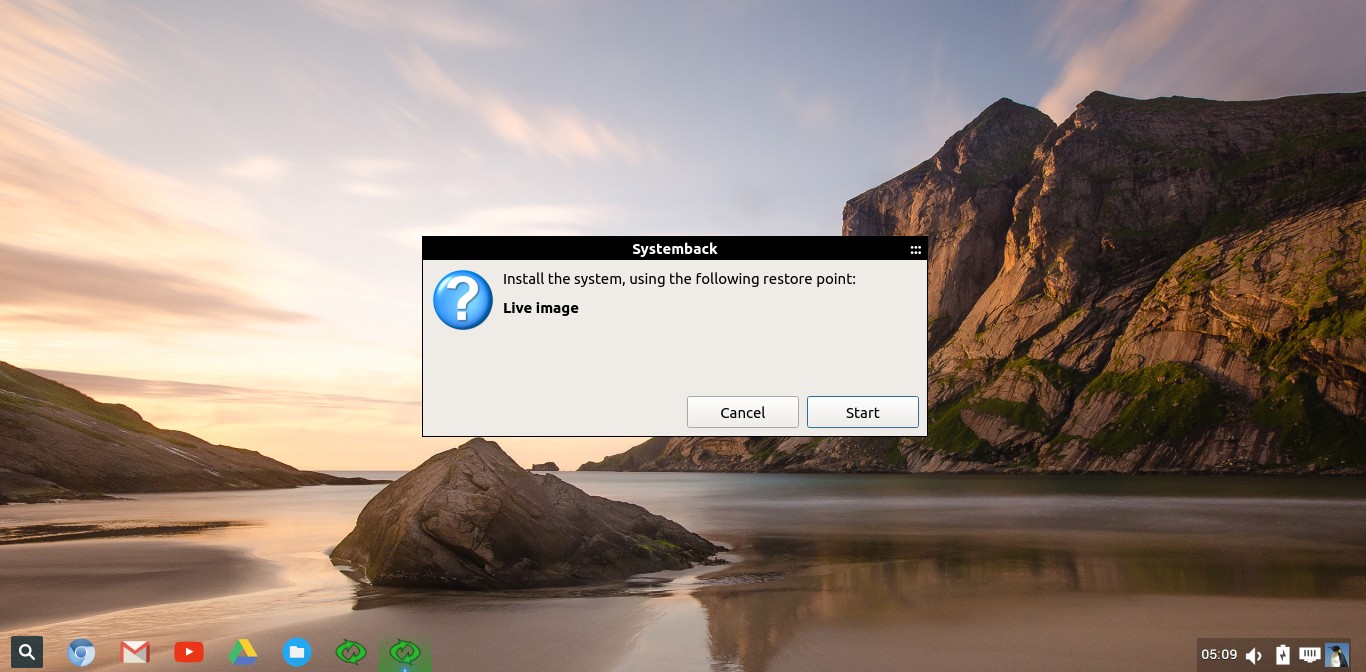Screen dimensions: 1366x672
Task: Select the active highlighted Systemback shelf icon
Action: click(405, 653)
